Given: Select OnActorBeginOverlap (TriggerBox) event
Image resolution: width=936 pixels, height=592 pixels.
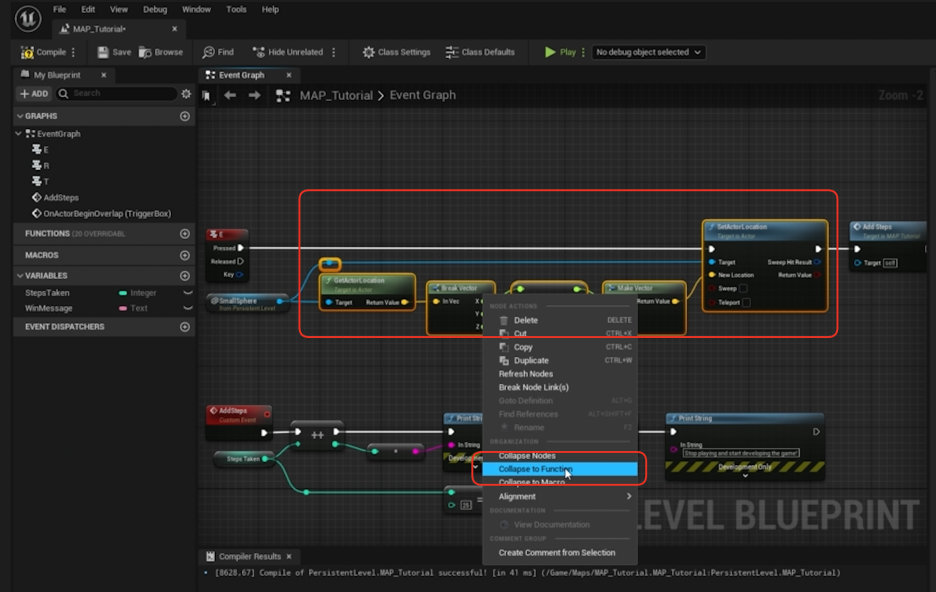Looking at the screenshot, I should coord(101,214).
